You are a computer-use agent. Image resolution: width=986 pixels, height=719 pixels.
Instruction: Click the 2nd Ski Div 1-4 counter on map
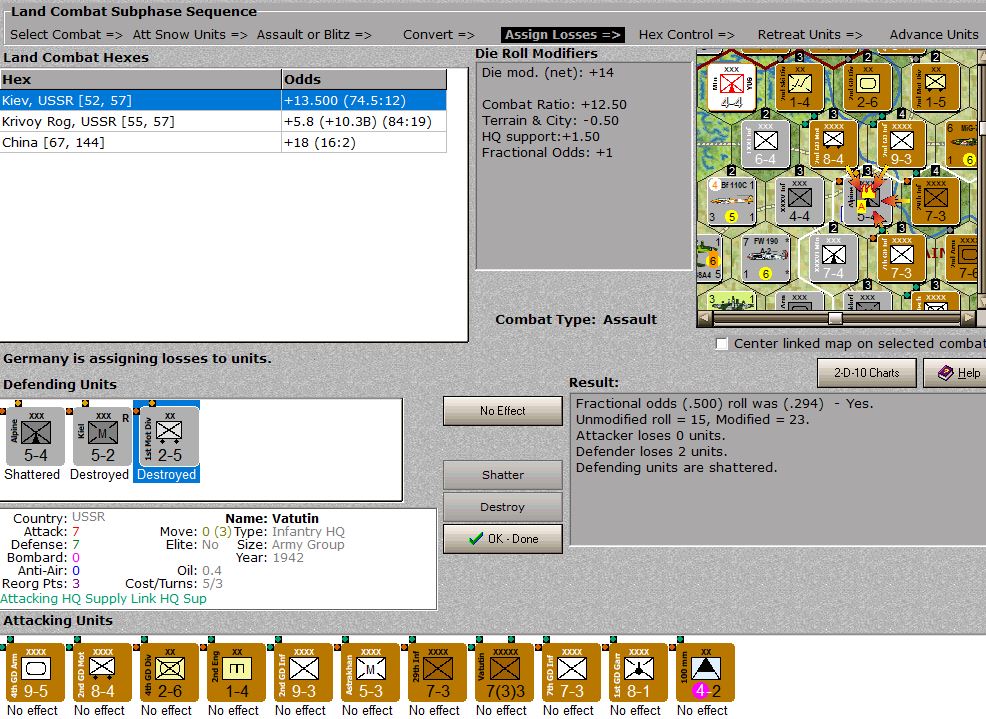point(799,88)
